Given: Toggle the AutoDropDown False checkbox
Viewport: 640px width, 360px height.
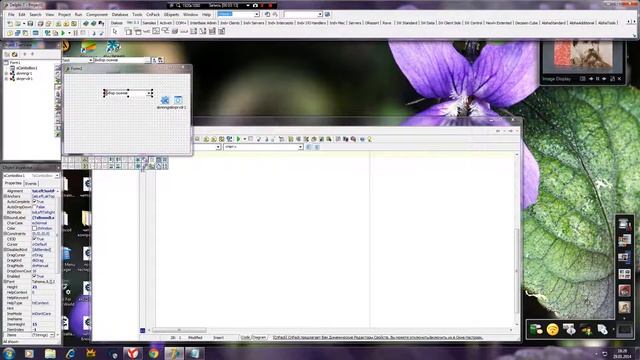Looking at the screenshot, I should point(35,207).
